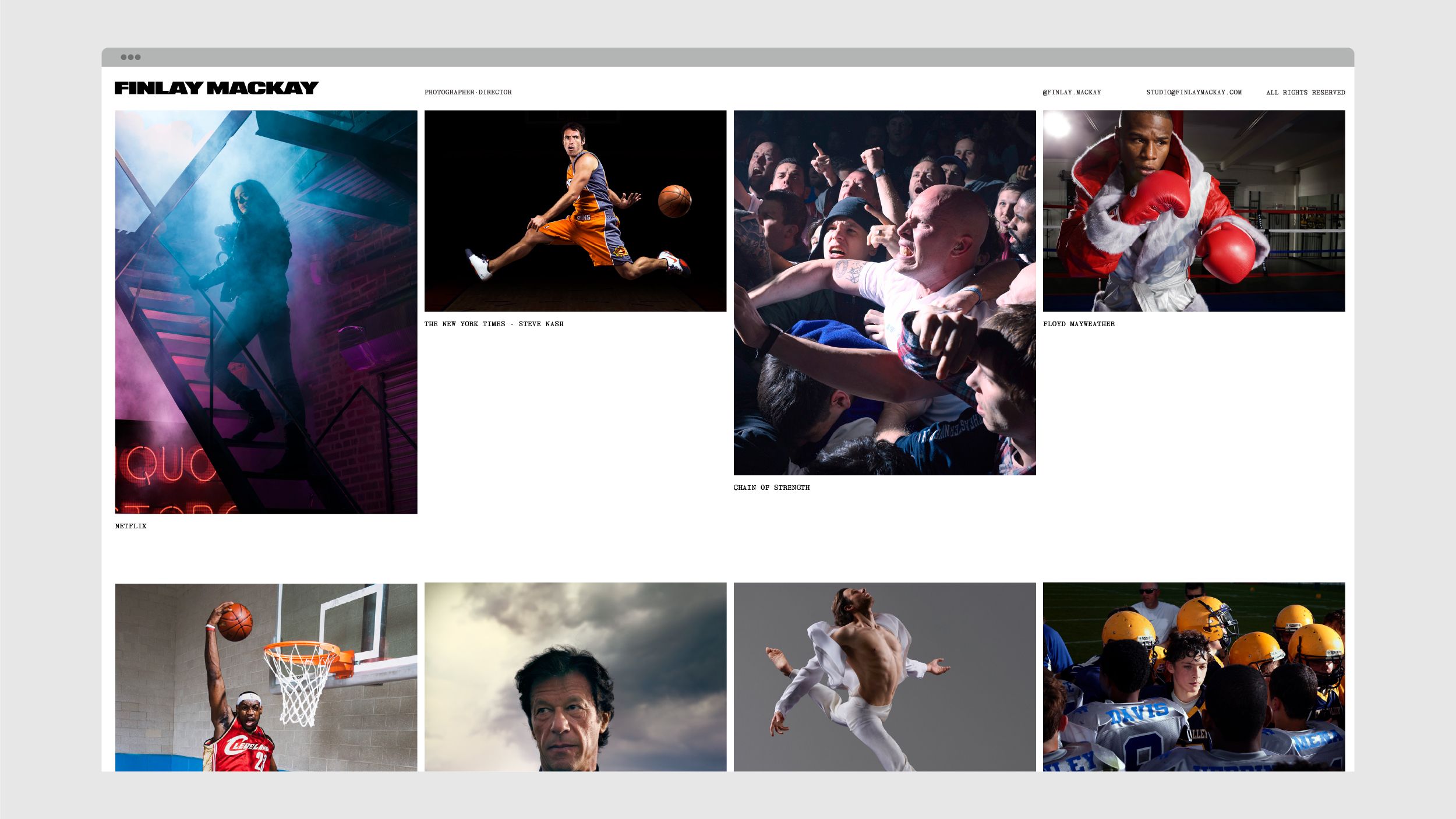Click the third browser window dot

[x=137, y=57]
